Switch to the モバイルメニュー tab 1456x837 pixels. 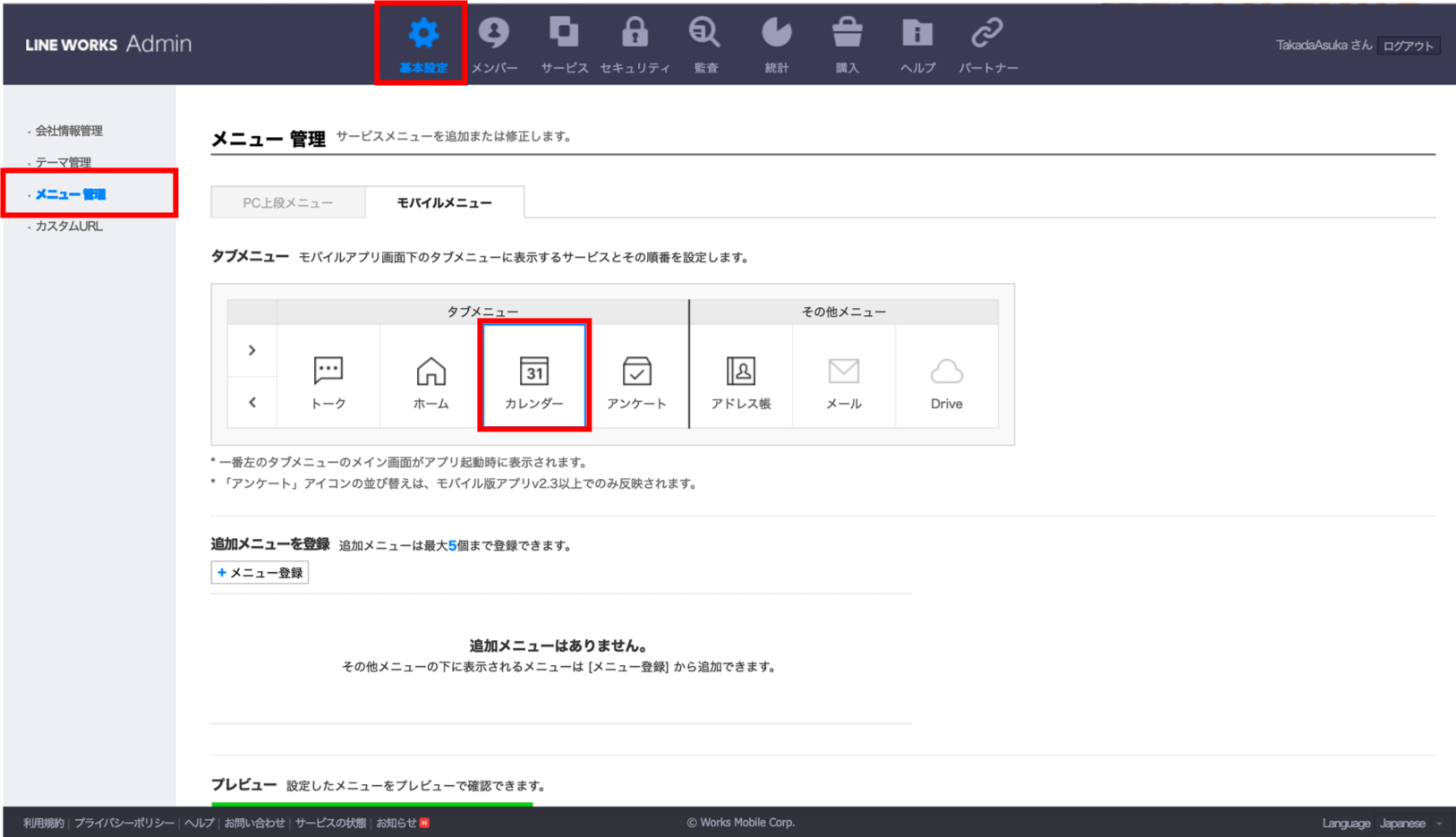tap(444, 203)
